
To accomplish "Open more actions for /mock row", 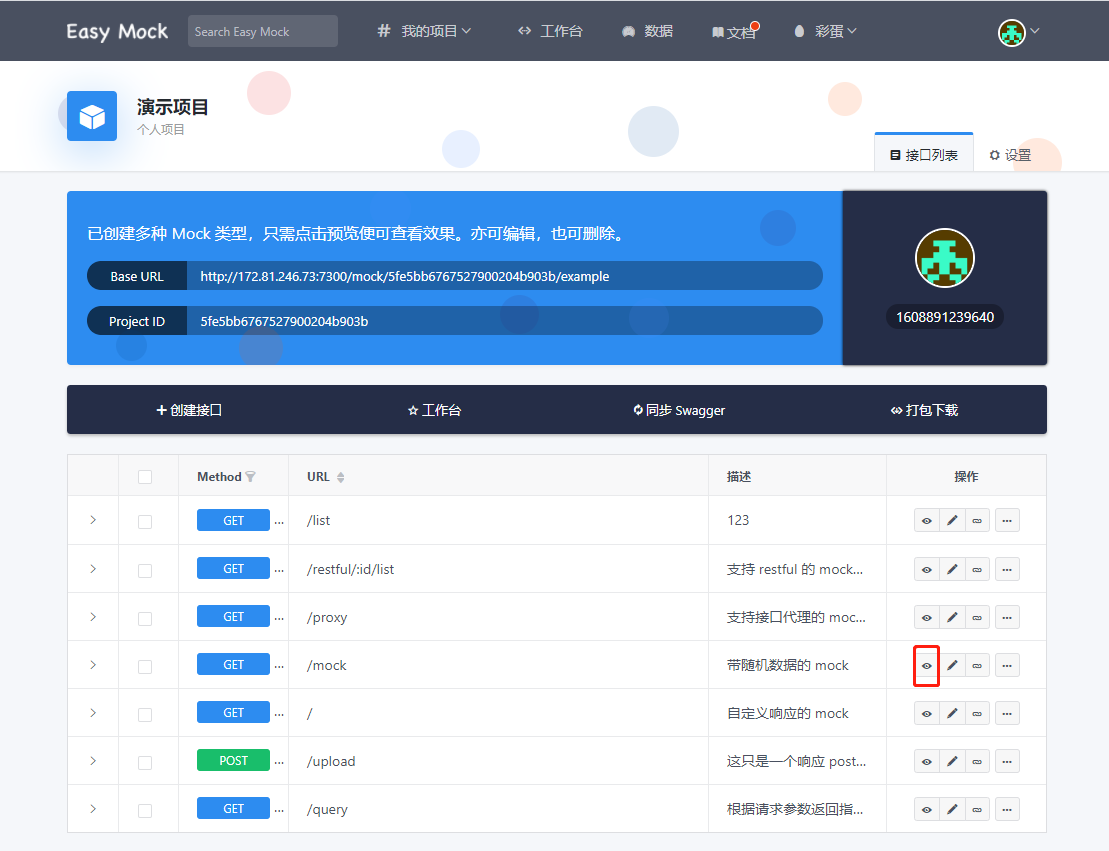I will [1007, 666].
